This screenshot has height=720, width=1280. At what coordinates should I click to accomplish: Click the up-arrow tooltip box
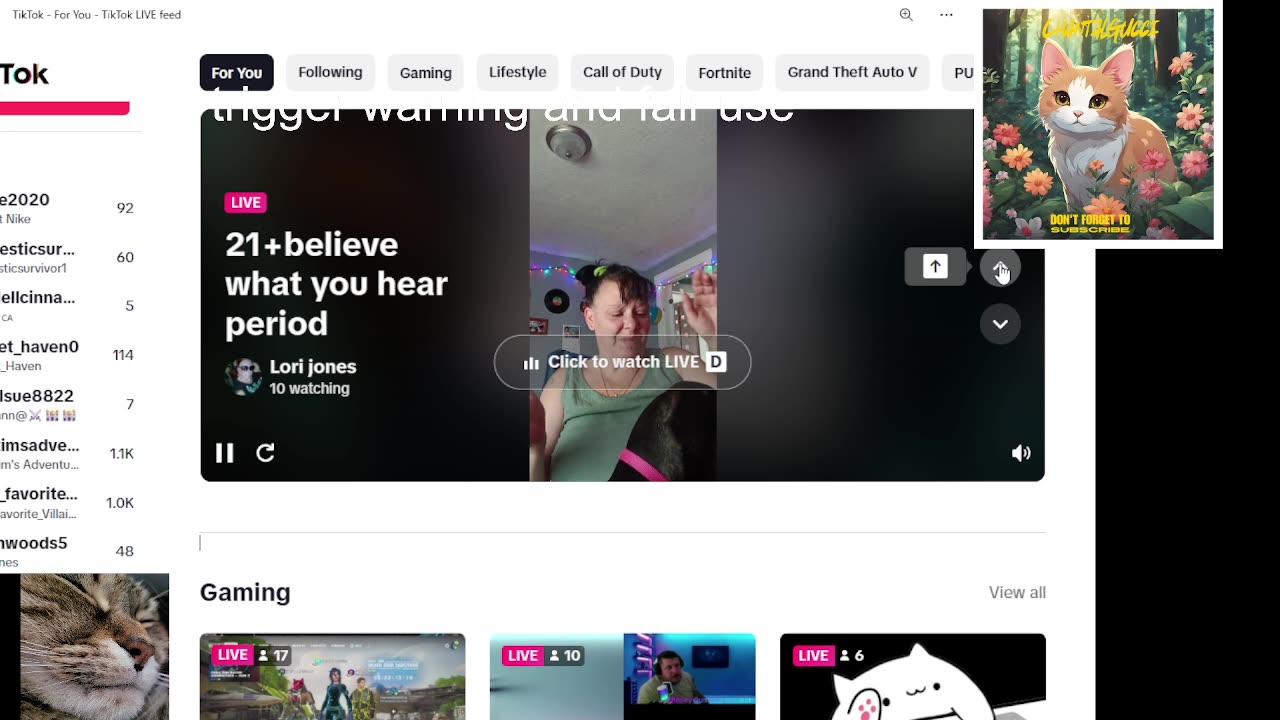click(935, 267)
